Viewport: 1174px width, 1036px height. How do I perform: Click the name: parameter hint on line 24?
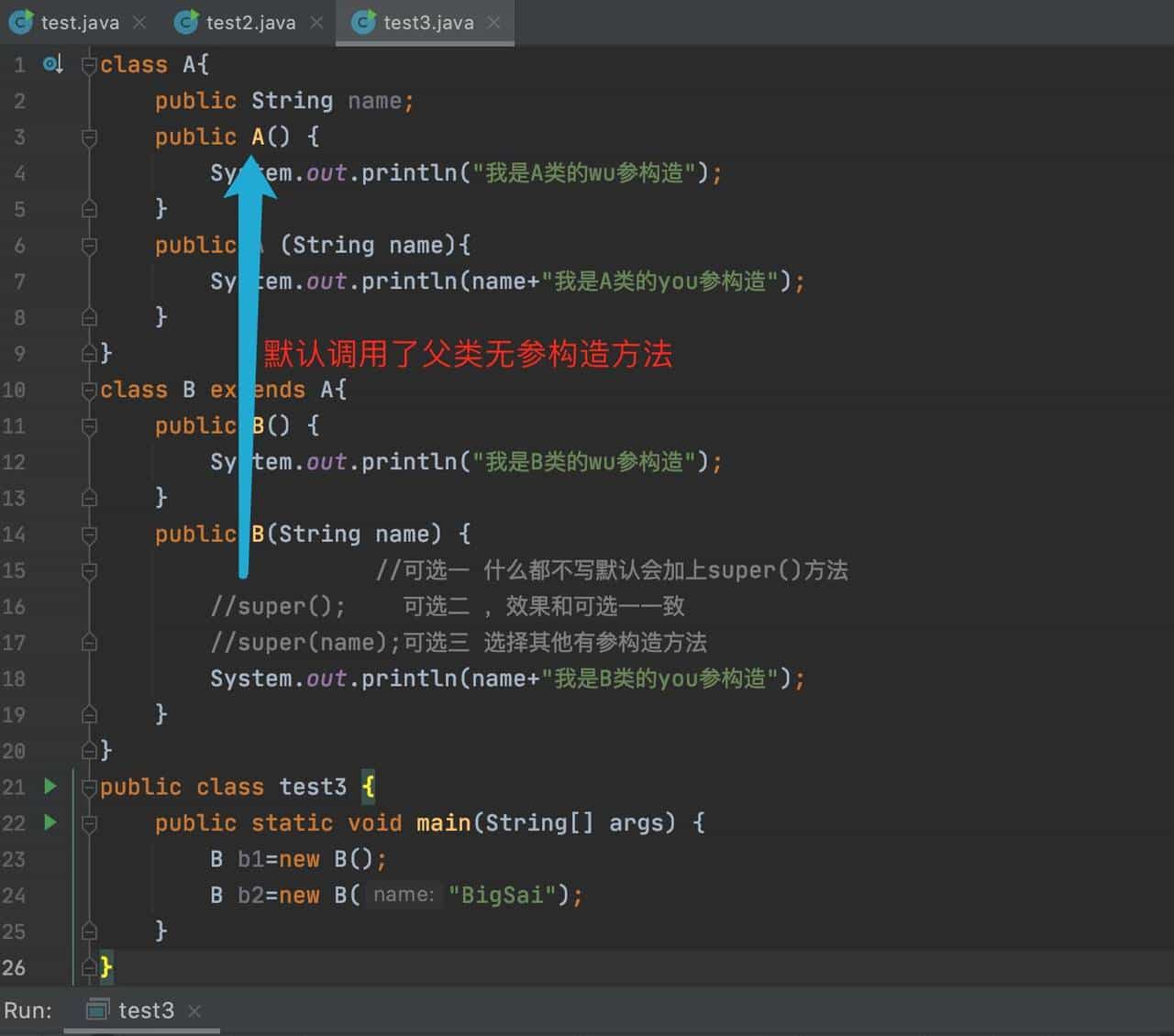point(404,895)
